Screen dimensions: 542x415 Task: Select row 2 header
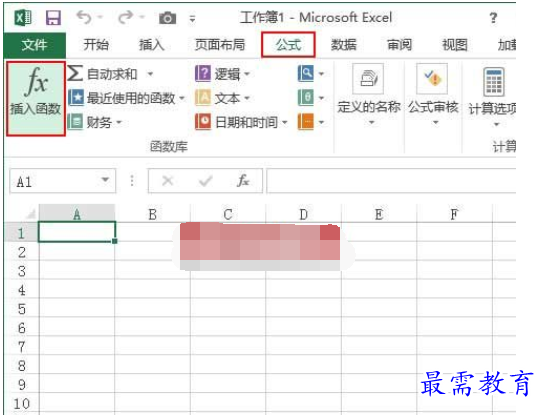pyautogui.click(x=21, y=252)
